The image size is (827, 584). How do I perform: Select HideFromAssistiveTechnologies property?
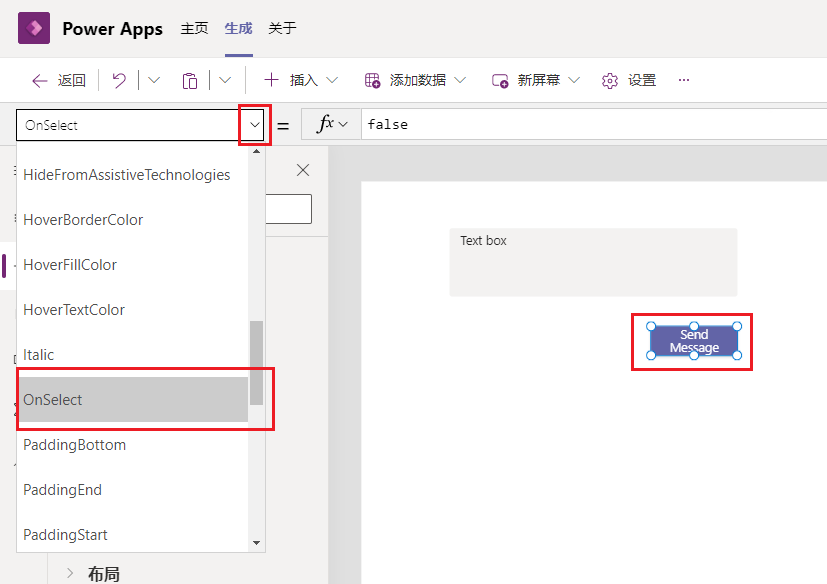click(132, 175)
